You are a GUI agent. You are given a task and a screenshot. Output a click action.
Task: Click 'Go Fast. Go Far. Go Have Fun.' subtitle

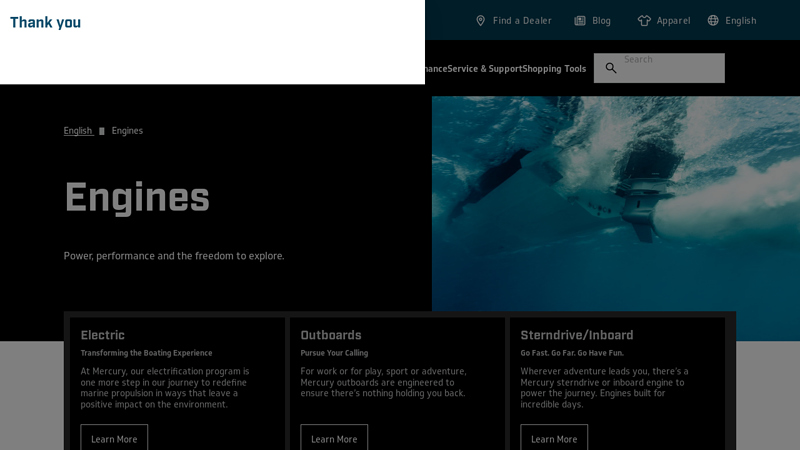(572, 353)
